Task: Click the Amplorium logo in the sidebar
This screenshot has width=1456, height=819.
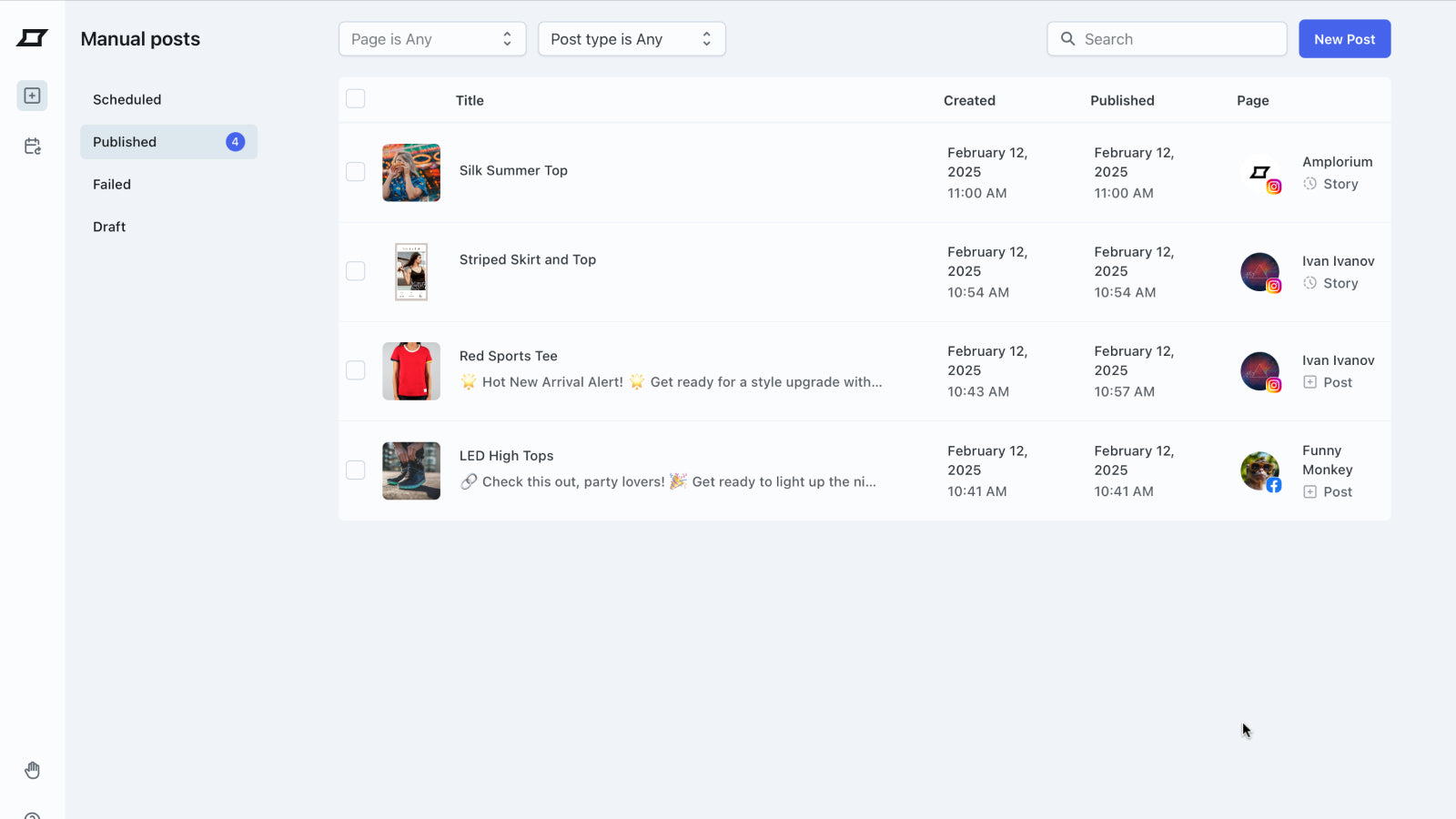Action: pos(32,38)
